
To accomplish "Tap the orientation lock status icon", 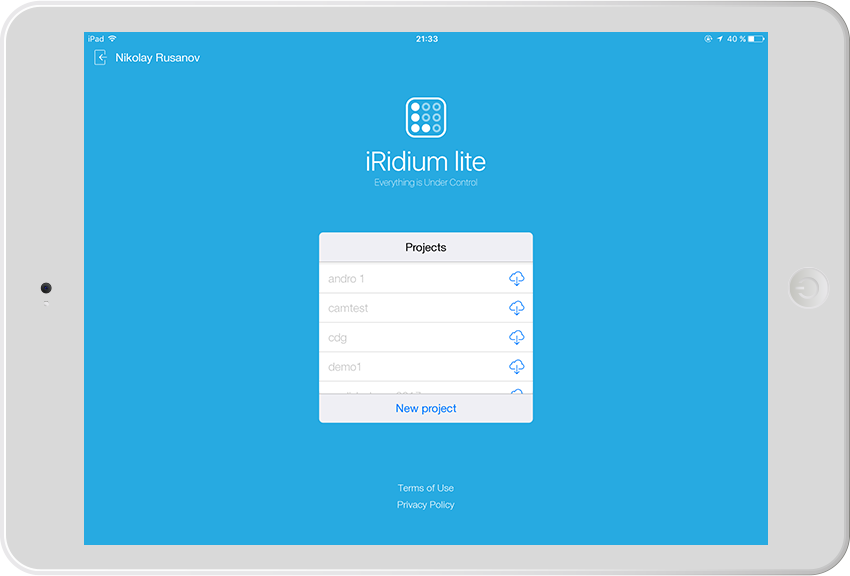I will click(708, 39).
